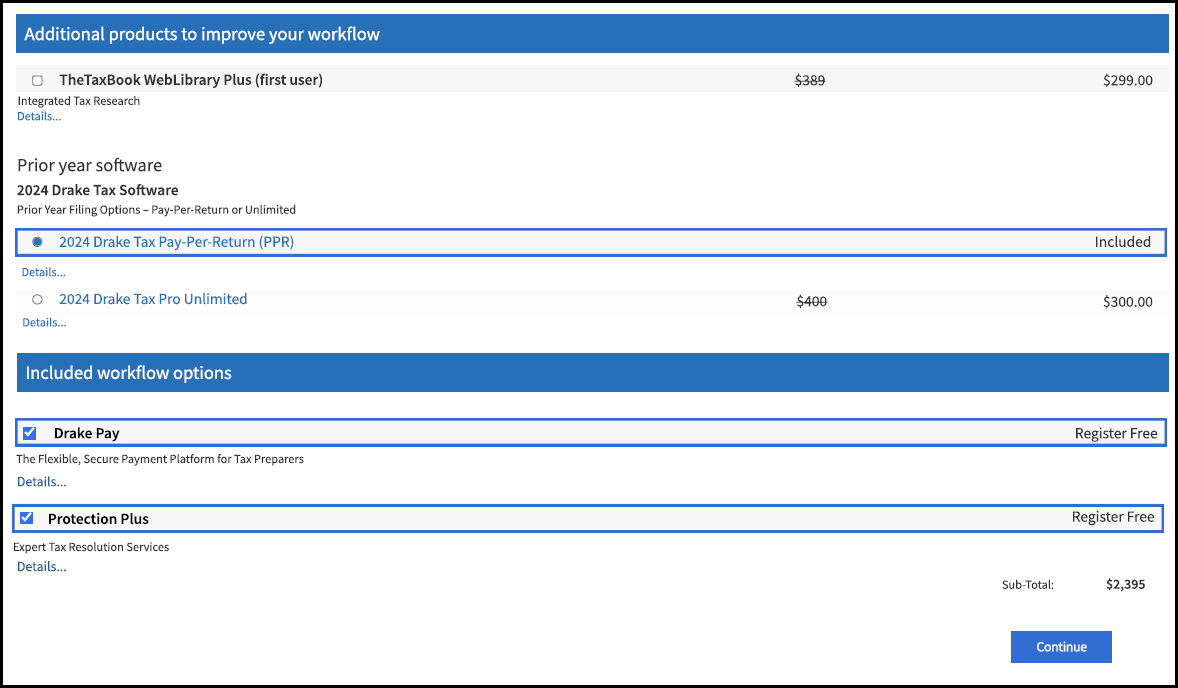
Task: Click the $2,395 sub-total amount
Action: [1125, 584]
